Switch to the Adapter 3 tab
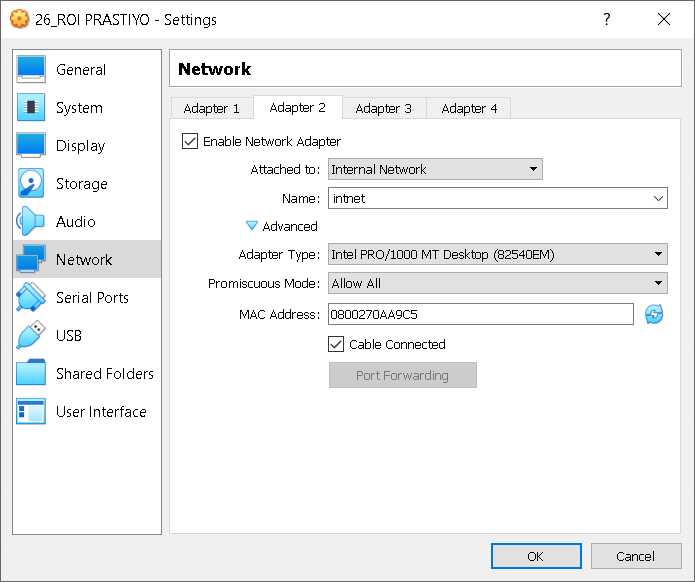695x582 pixels. 384,109
